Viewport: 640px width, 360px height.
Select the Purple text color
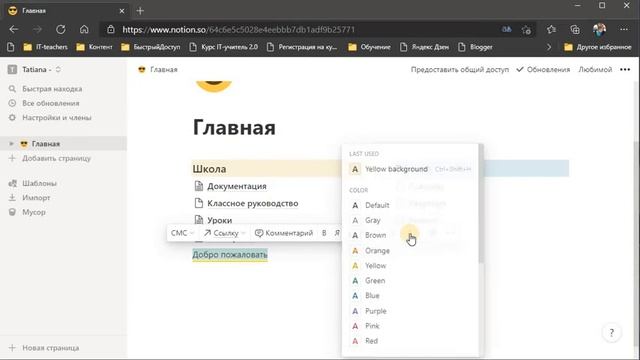(411, 311)
